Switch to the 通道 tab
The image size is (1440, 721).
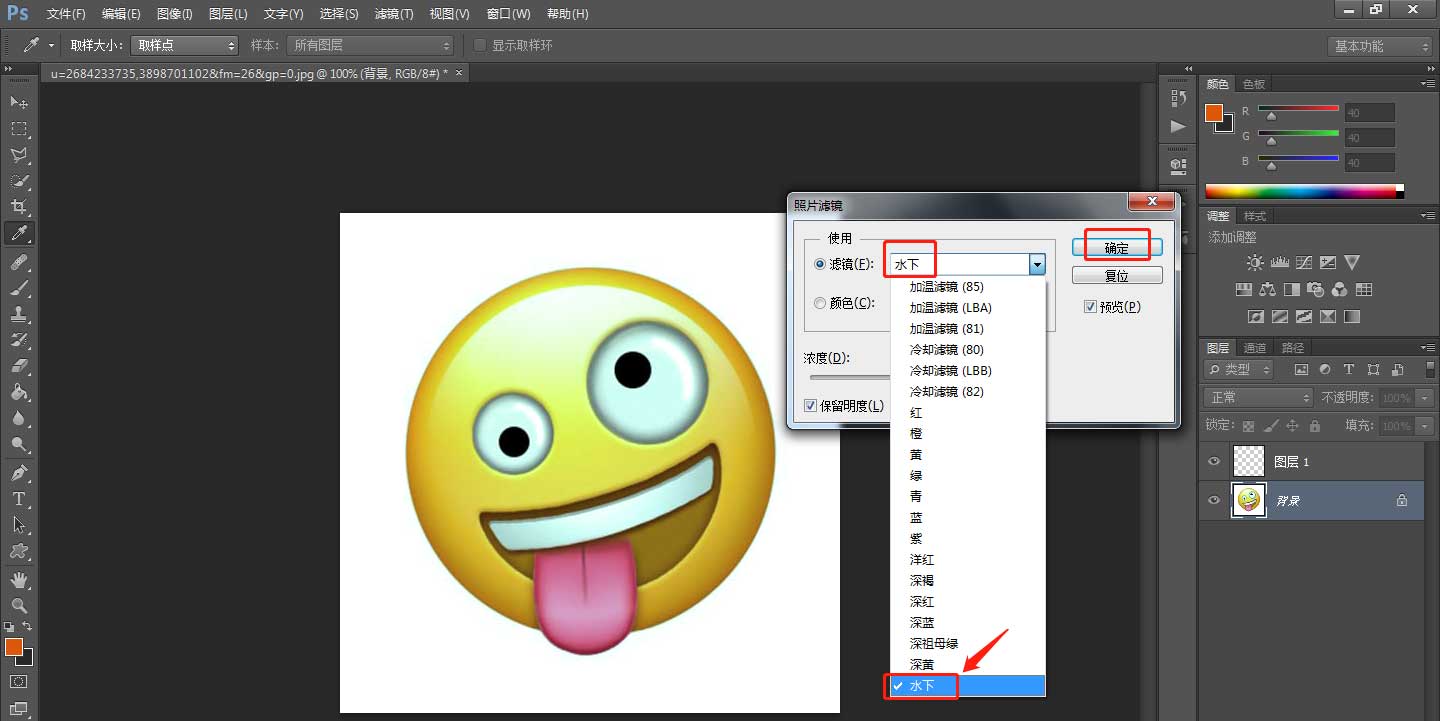pos(1255,347)
